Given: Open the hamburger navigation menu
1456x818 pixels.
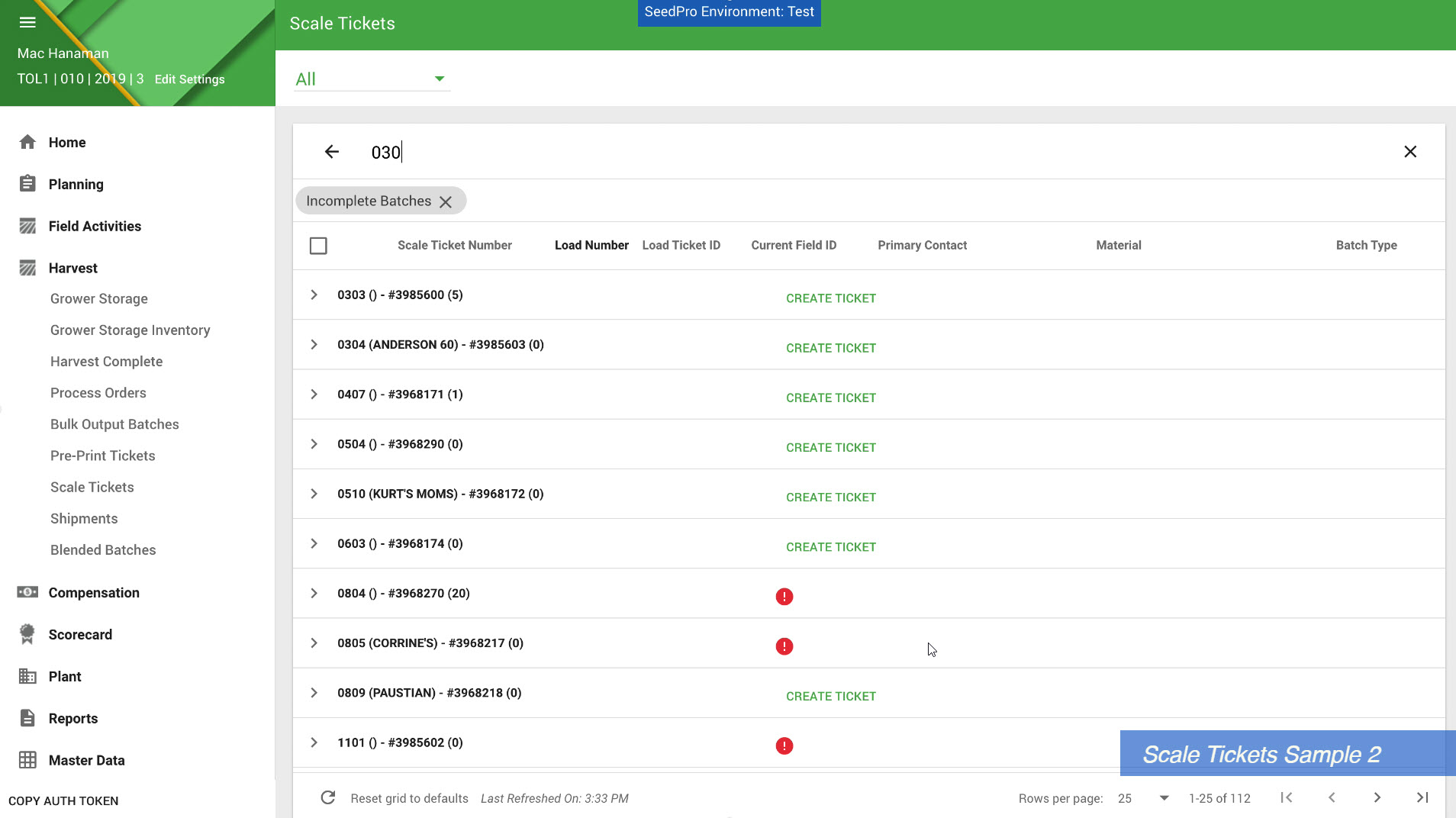Looking at the screenshot, I should click(x=27, y=22).
